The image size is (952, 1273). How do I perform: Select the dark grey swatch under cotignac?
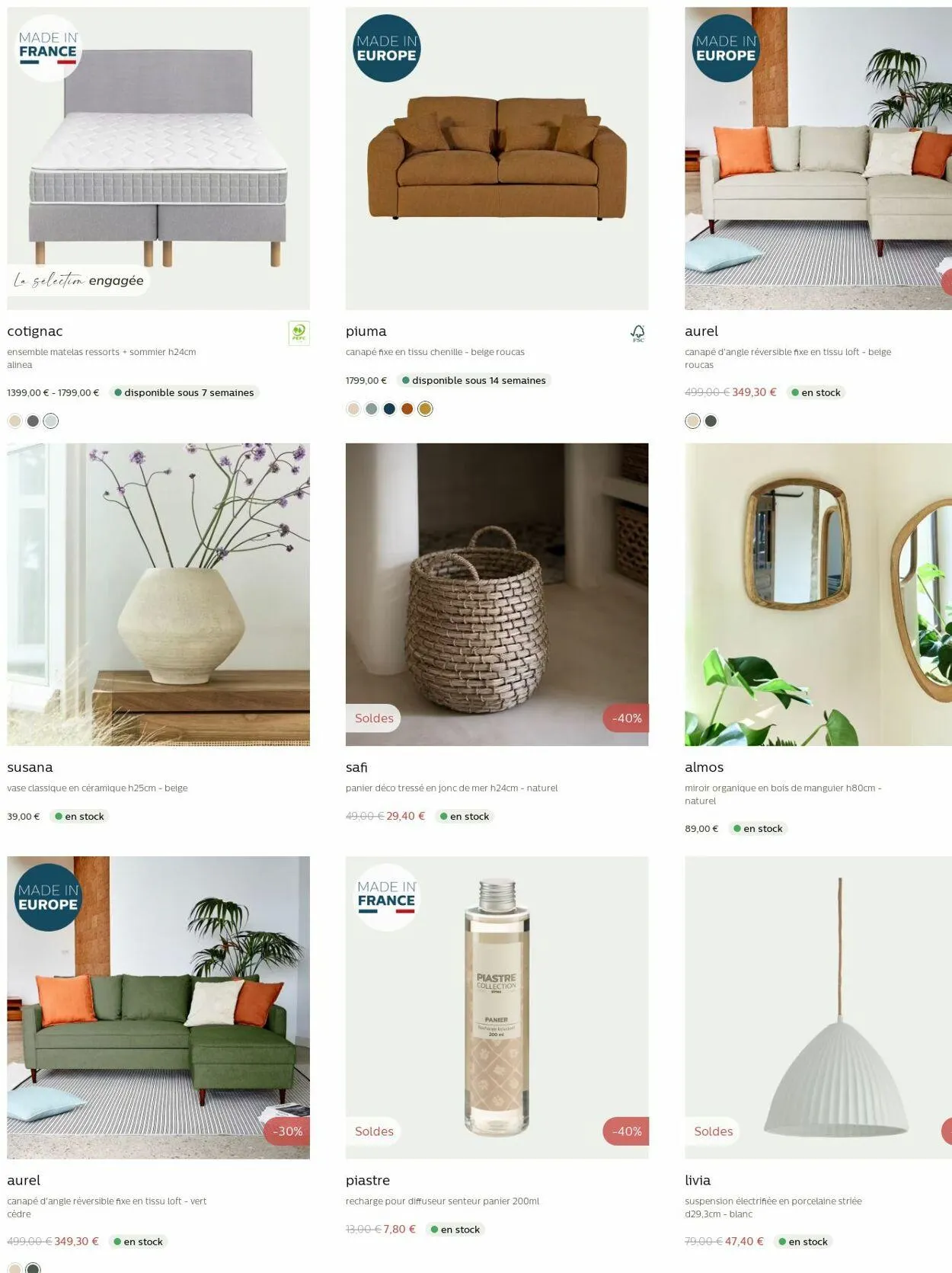coord(33,421)
